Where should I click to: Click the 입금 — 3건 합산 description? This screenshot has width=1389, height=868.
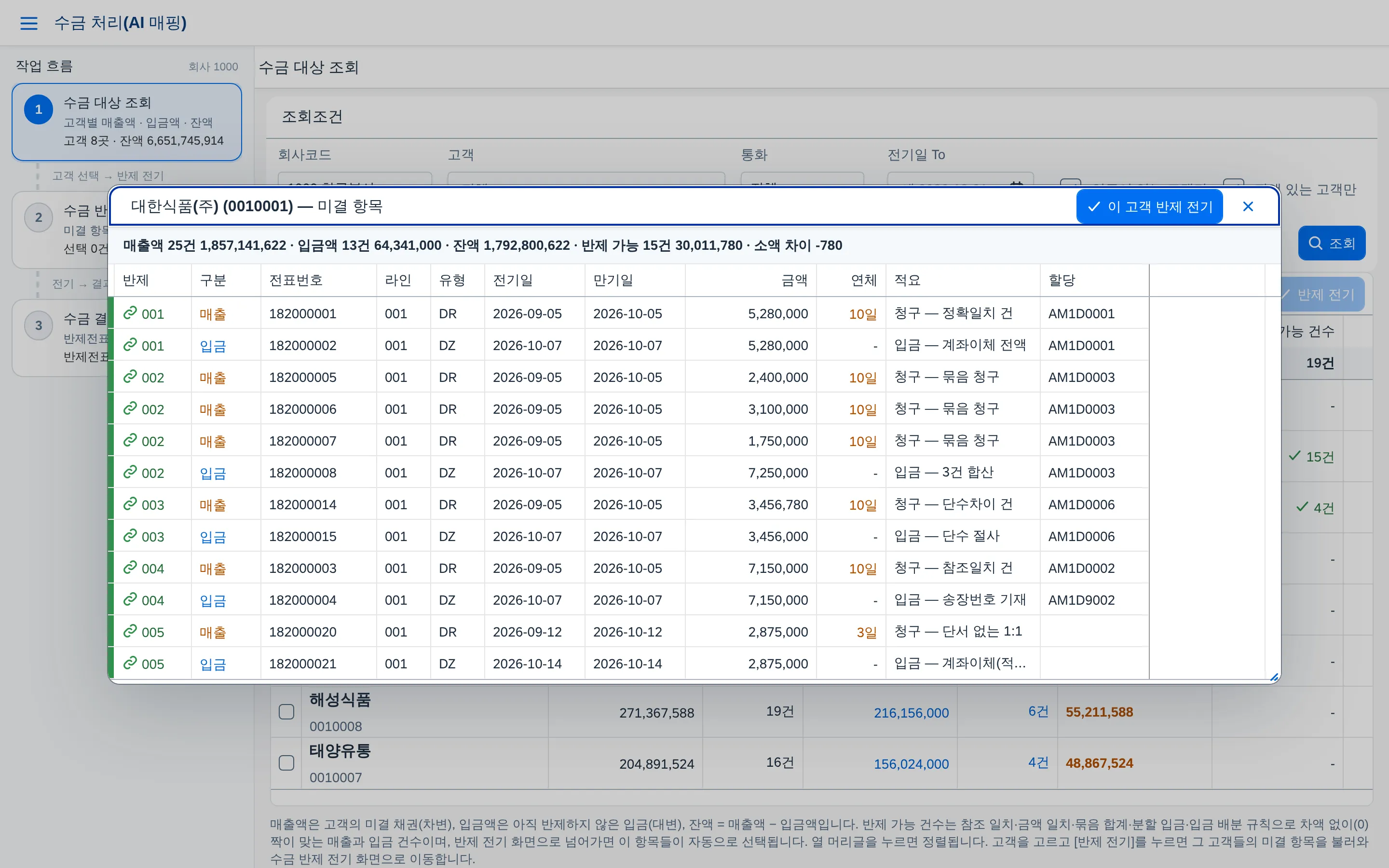click(943, 472)
